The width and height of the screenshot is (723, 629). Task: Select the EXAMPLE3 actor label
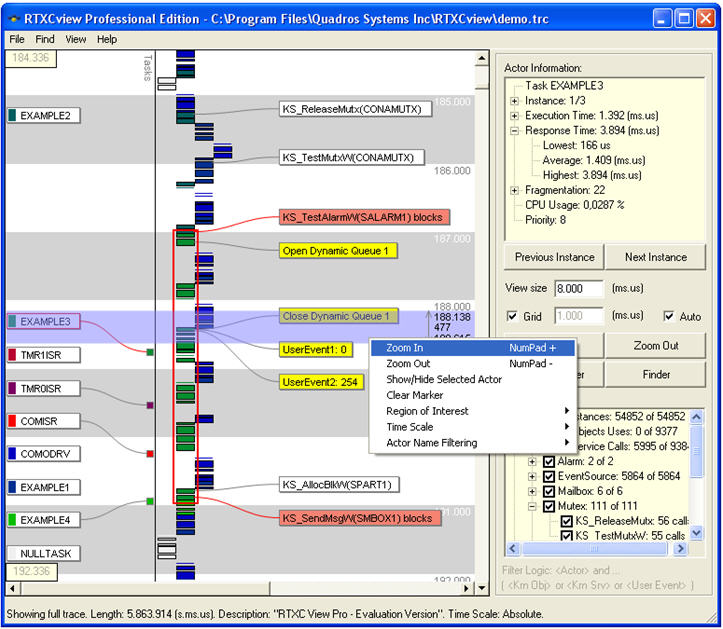tap(44, 321)
